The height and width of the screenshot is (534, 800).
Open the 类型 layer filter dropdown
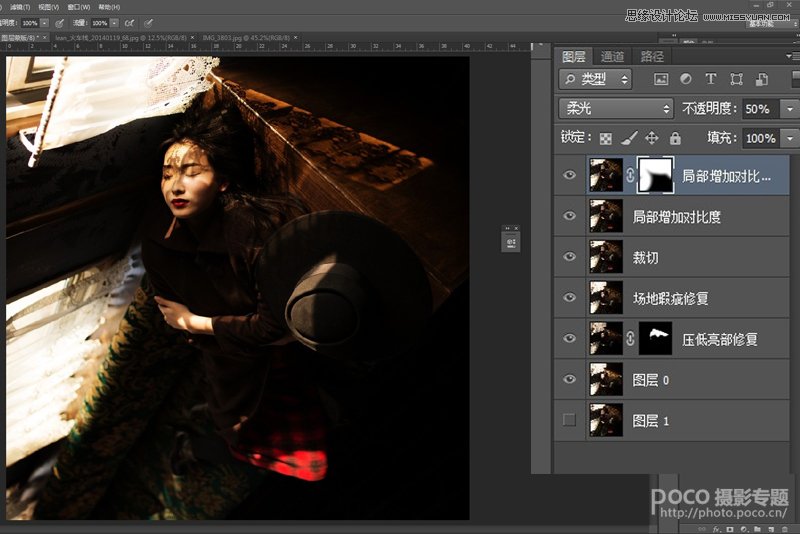[595, 79]
